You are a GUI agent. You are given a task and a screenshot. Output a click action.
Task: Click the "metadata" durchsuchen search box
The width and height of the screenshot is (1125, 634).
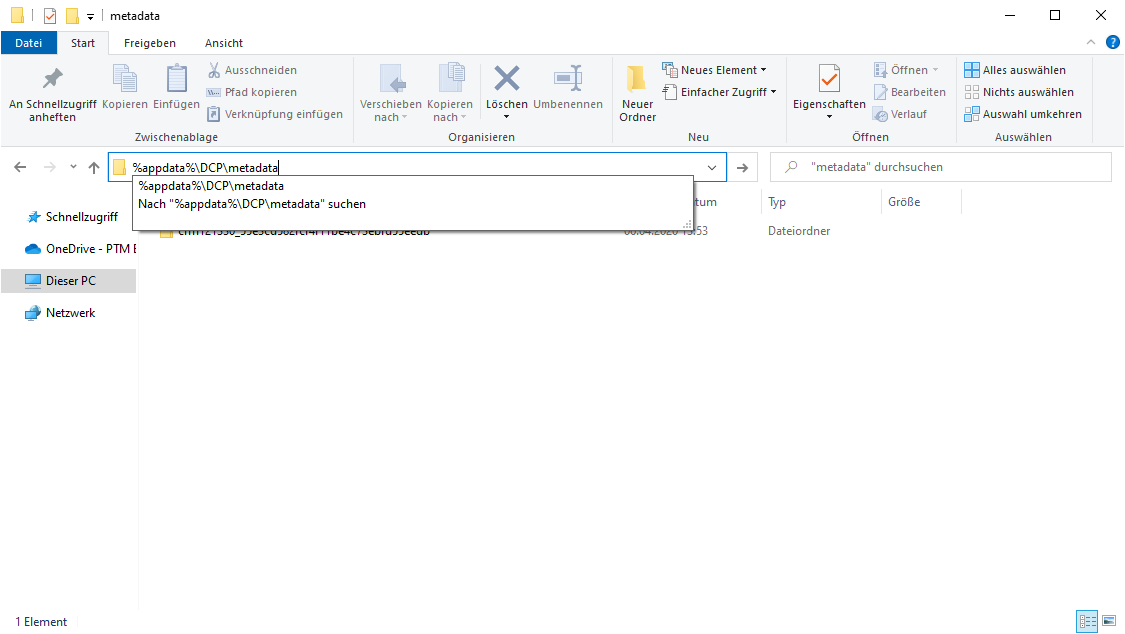point(941,167)
